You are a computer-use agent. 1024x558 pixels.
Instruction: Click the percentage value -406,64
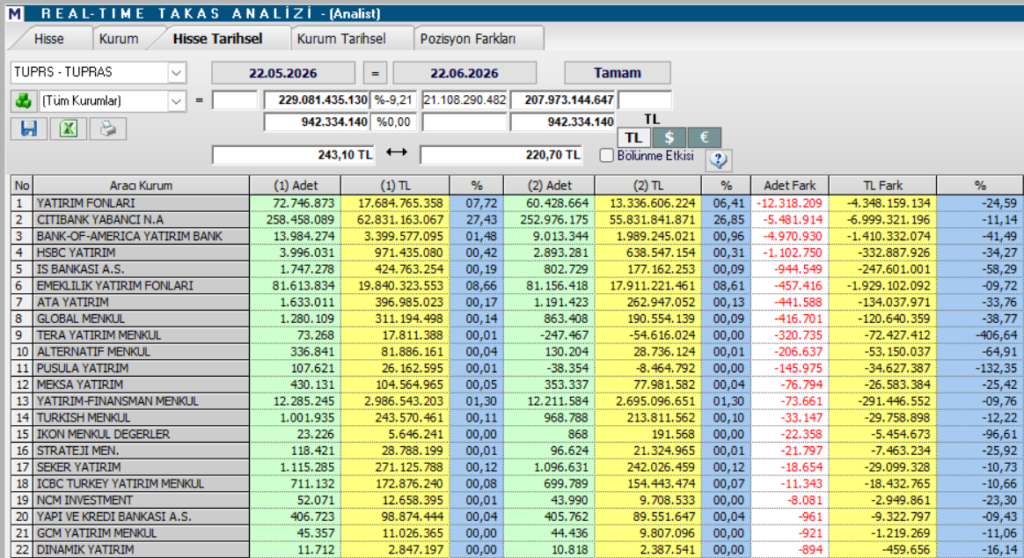tap(996, 335)
